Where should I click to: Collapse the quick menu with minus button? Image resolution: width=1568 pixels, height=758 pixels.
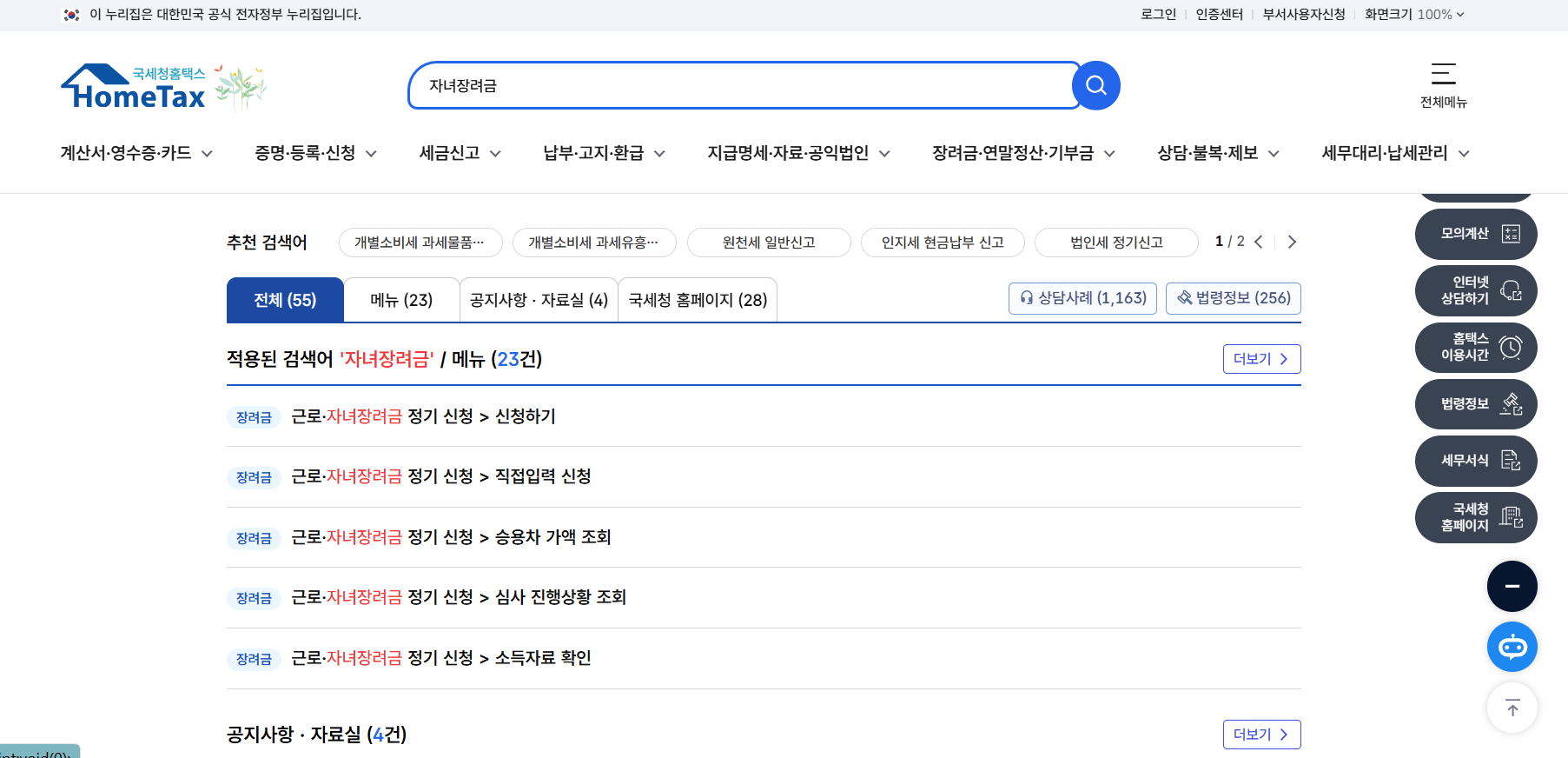pyautogui.click(x=1512, y=586)
